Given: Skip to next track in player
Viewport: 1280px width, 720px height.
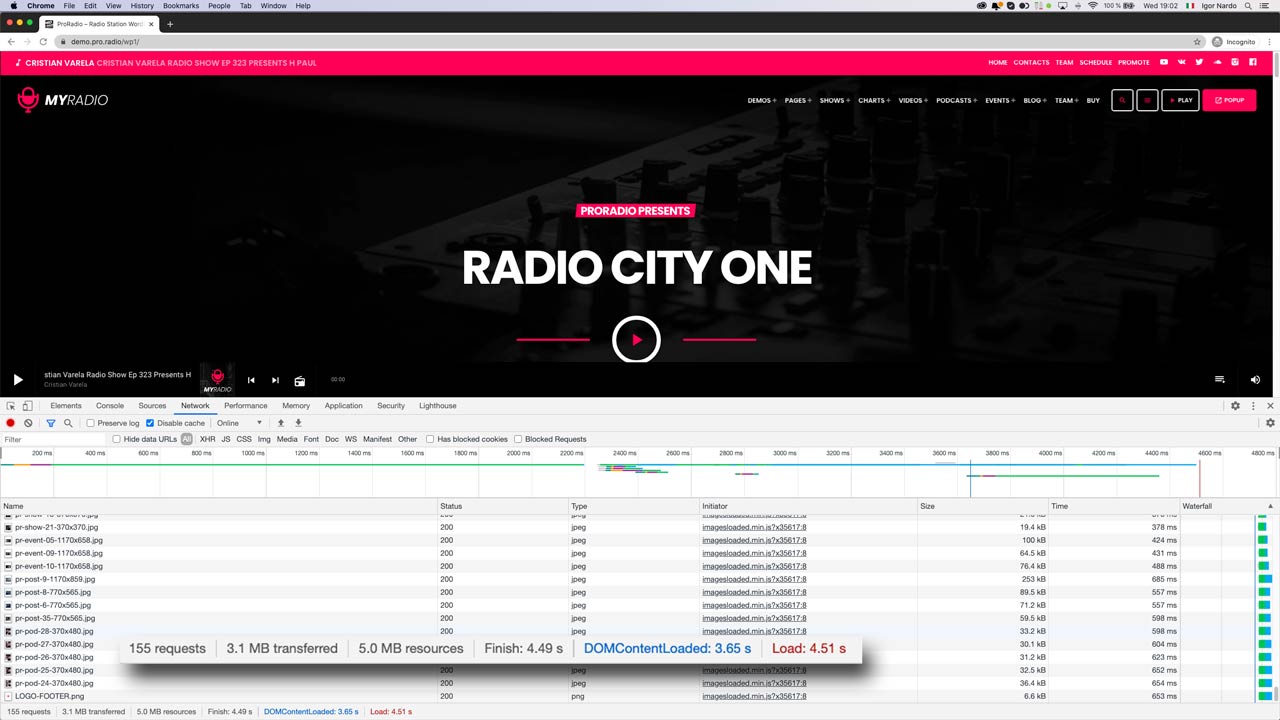Looking at the screenshot, I should [x=275, y=380].
